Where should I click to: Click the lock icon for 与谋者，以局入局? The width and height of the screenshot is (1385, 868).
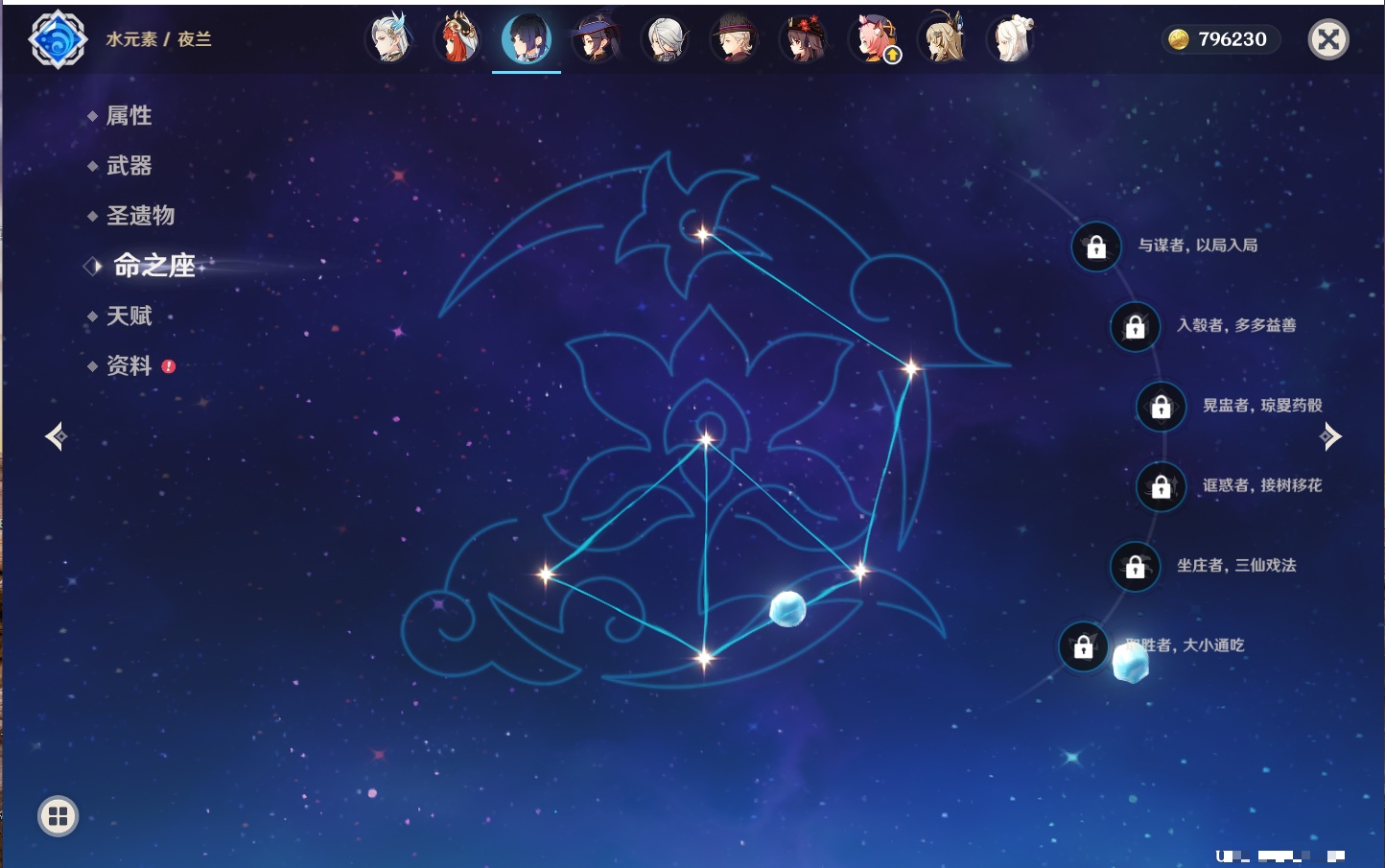pos(1096,246)
